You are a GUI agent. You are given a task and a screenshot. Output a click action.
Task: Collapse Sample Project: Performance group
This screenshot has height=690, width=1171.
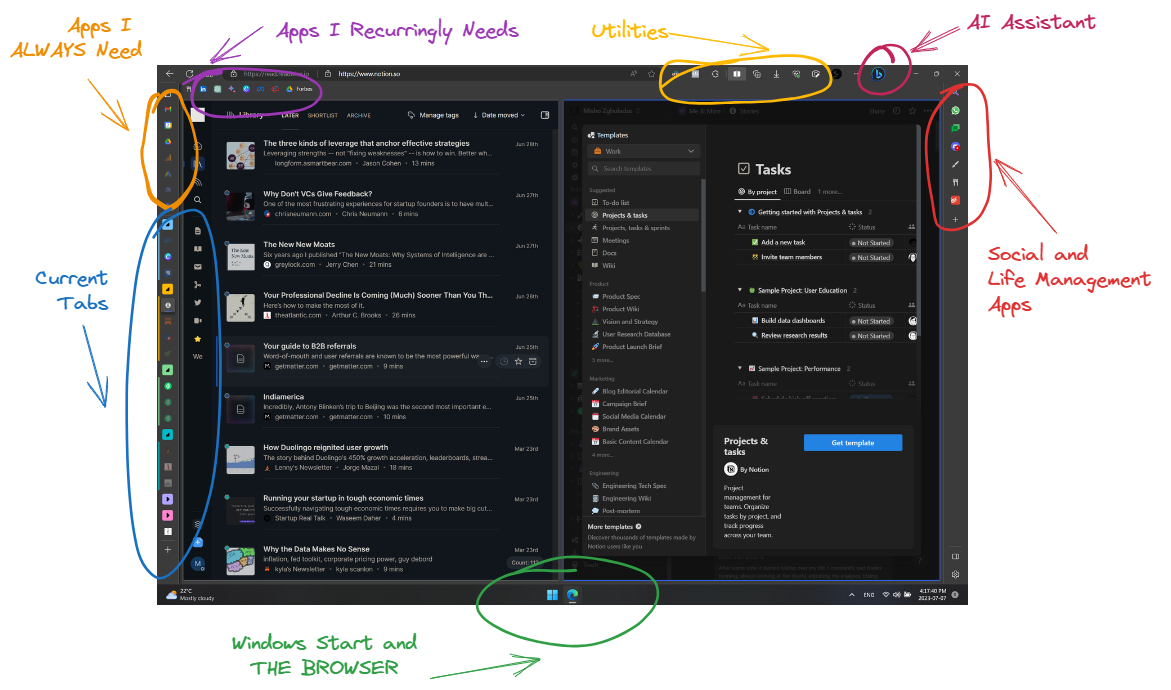pyautogui.click(x=740, y=369)
